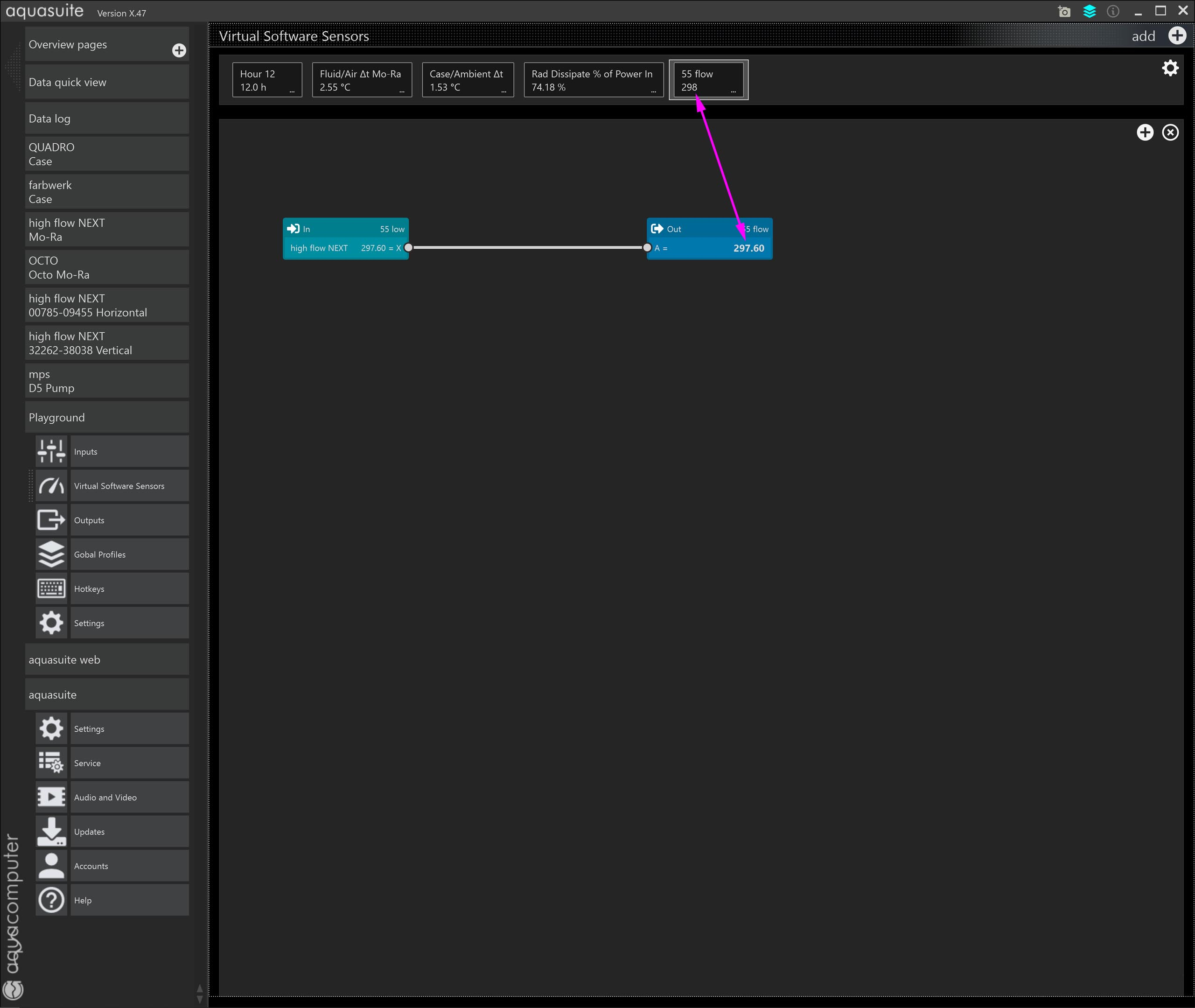The height and width of the screenshot is (1008, 1195).
Task: Collapse the aquasuite section header
Action: (x=107, y=694)
